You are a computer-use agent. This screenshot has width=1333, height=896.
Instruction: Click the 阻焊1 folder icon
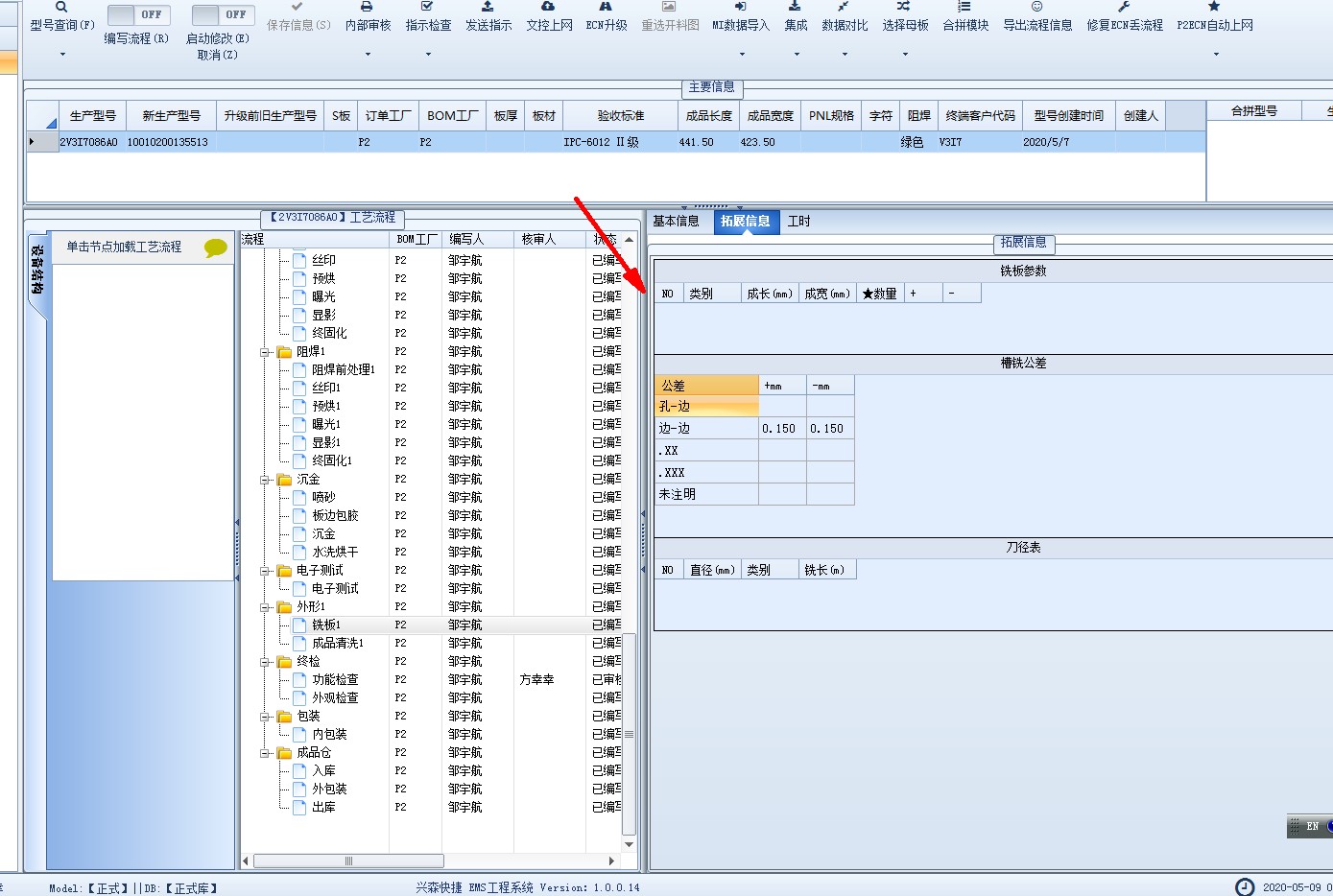click(284, 352)
